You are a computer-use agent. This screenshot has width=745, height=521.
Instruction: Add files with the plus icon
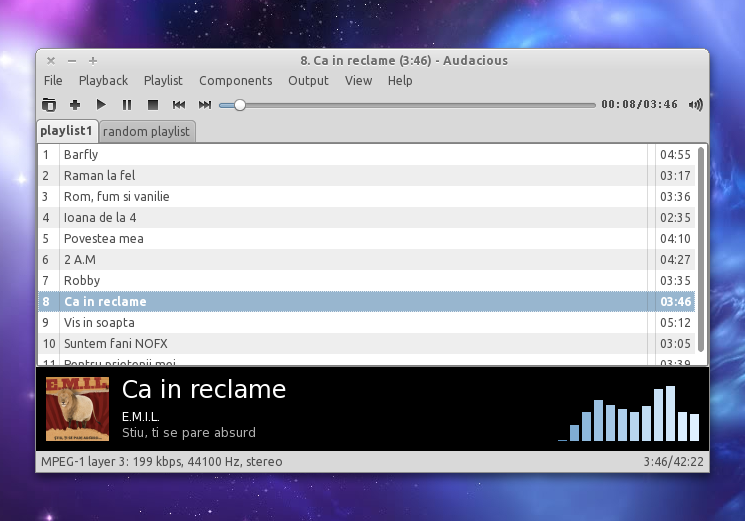click(75, 104)
